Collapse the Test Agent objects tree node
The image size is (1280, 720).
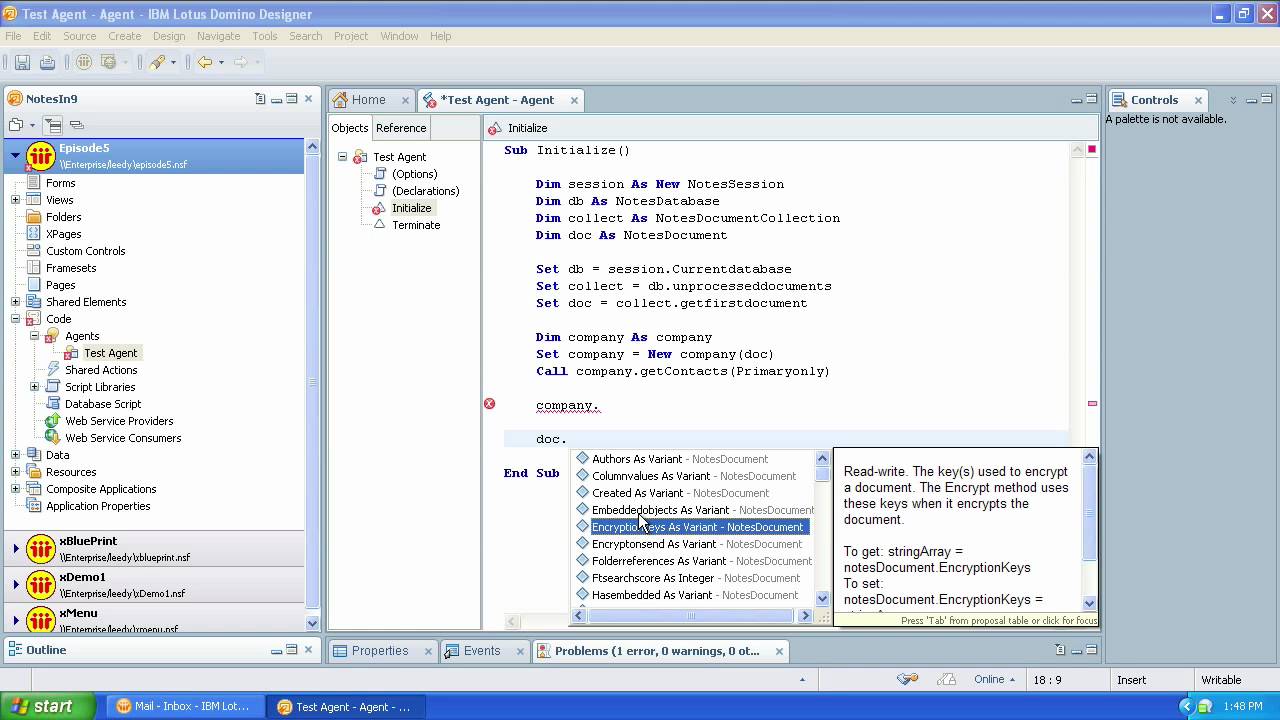(342, 157)
